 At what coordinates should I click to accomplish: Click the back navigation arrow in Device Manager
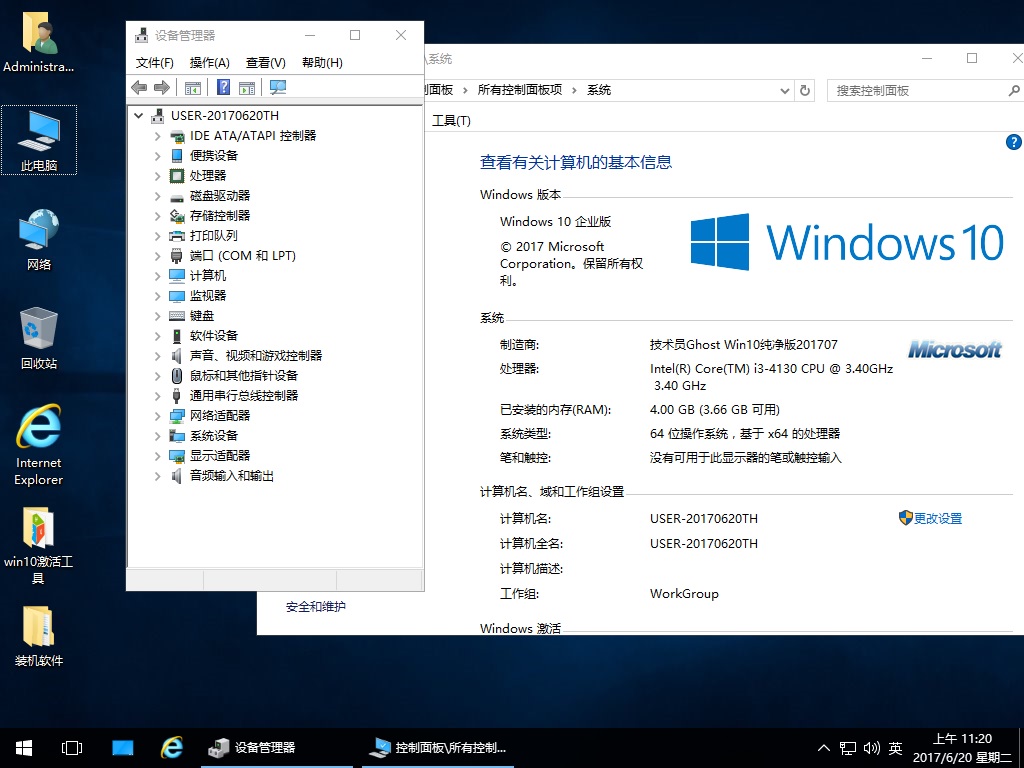[139, 87]
